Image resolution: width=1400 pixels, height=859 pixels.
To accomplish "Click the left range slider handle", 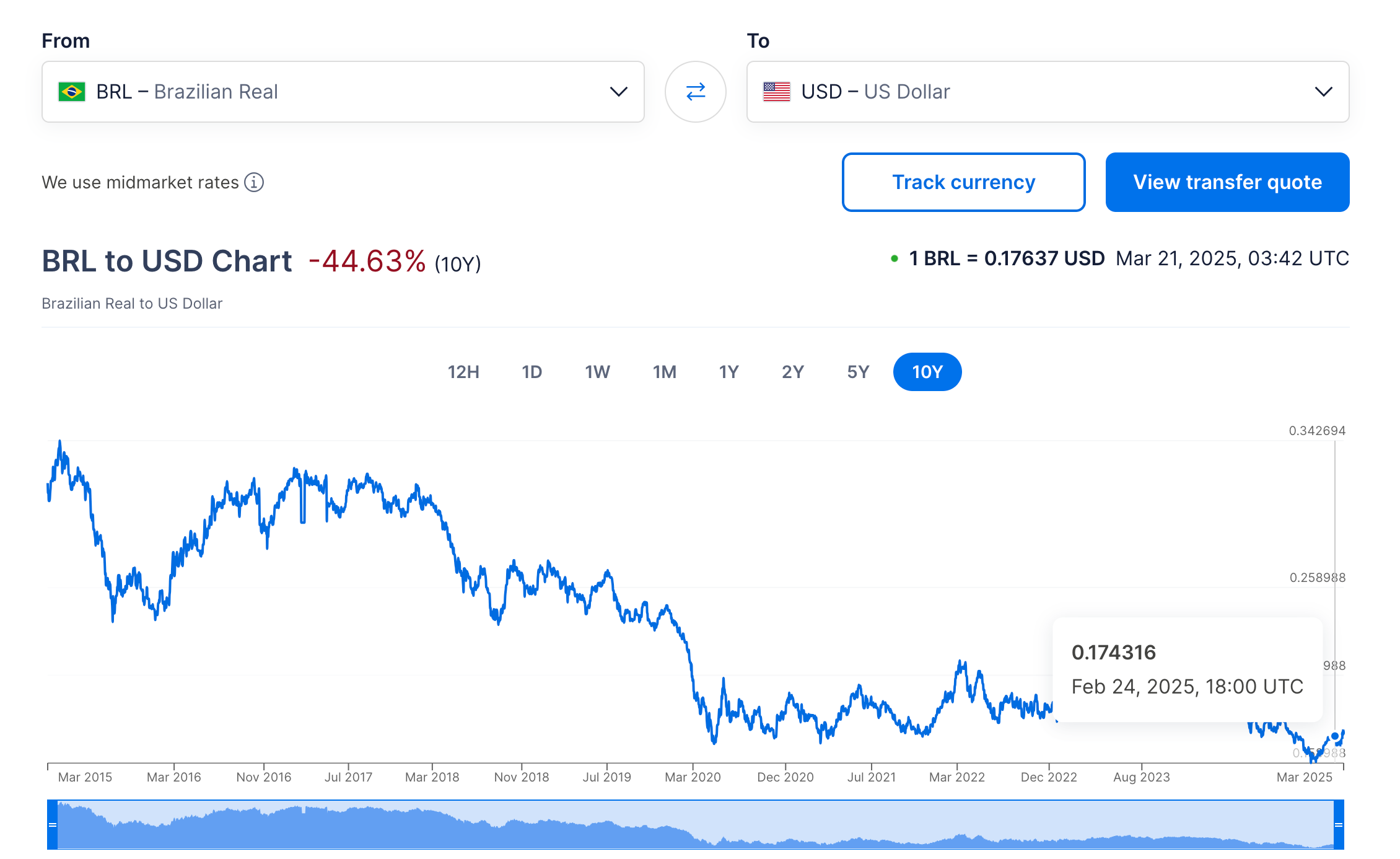I will (53, 824).
